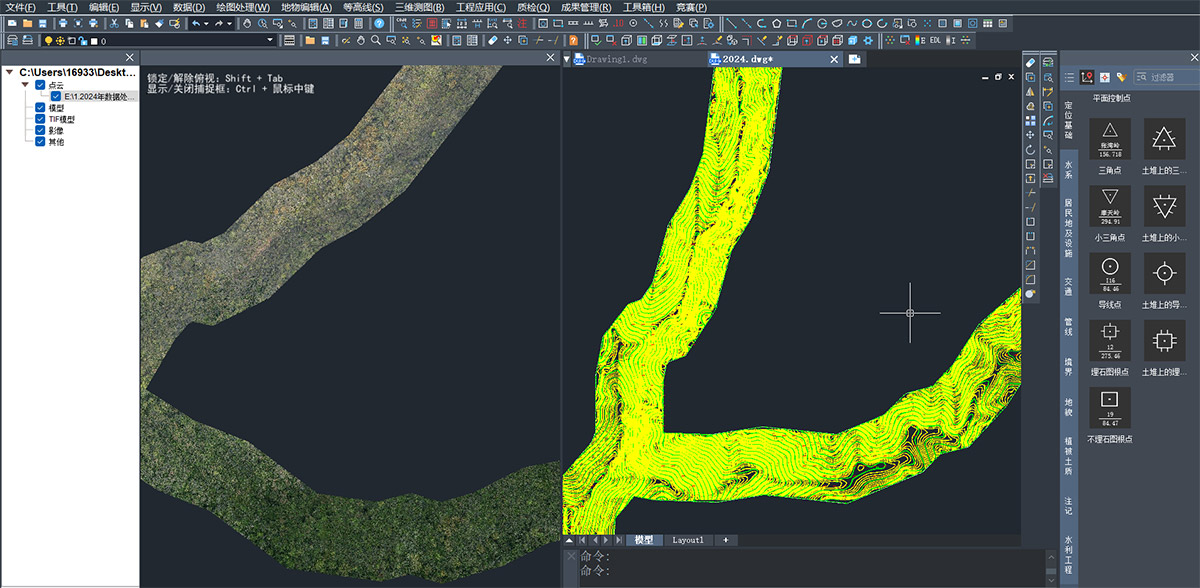
Task: Collapse the C:\Users project tree root
Action: coord(10,73)
